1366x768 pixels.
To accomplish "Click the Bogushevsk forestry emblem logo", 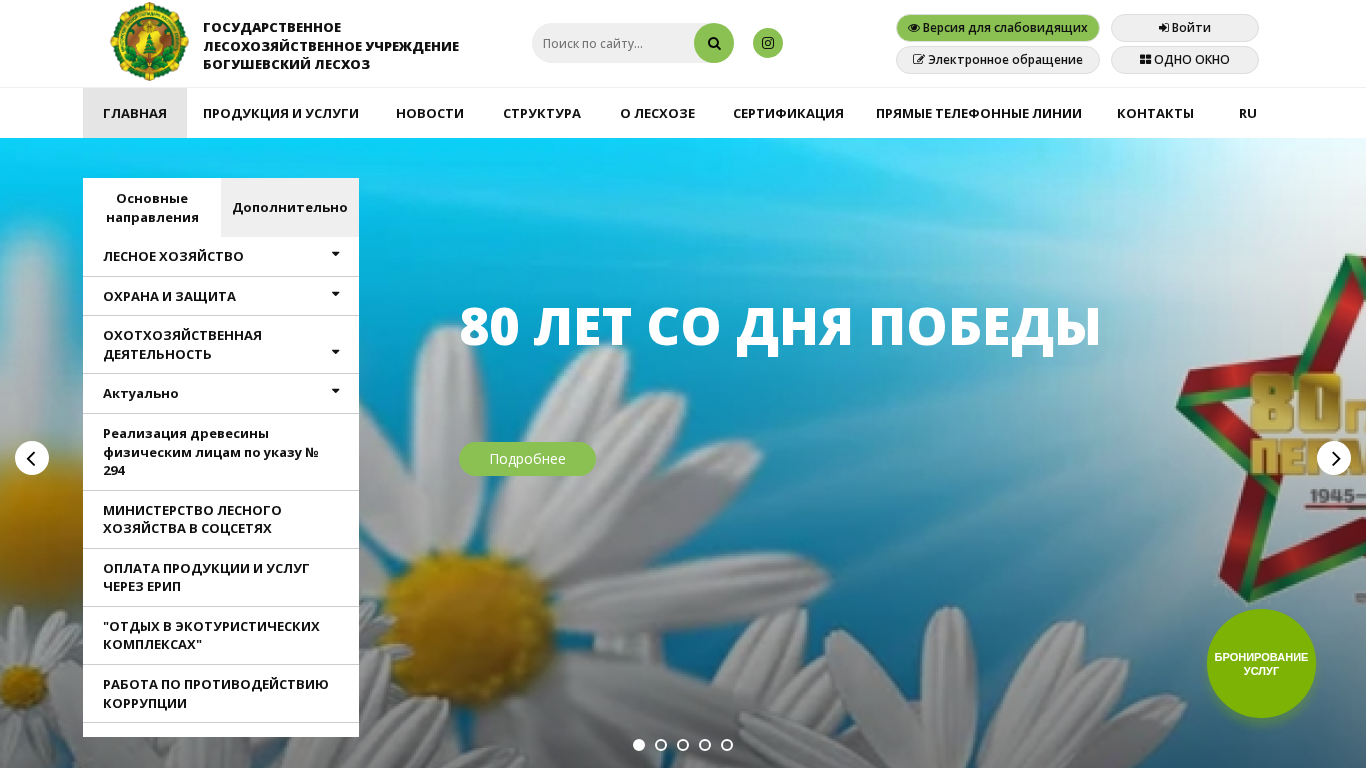I will pyautogui.click(x=149, y=42).
